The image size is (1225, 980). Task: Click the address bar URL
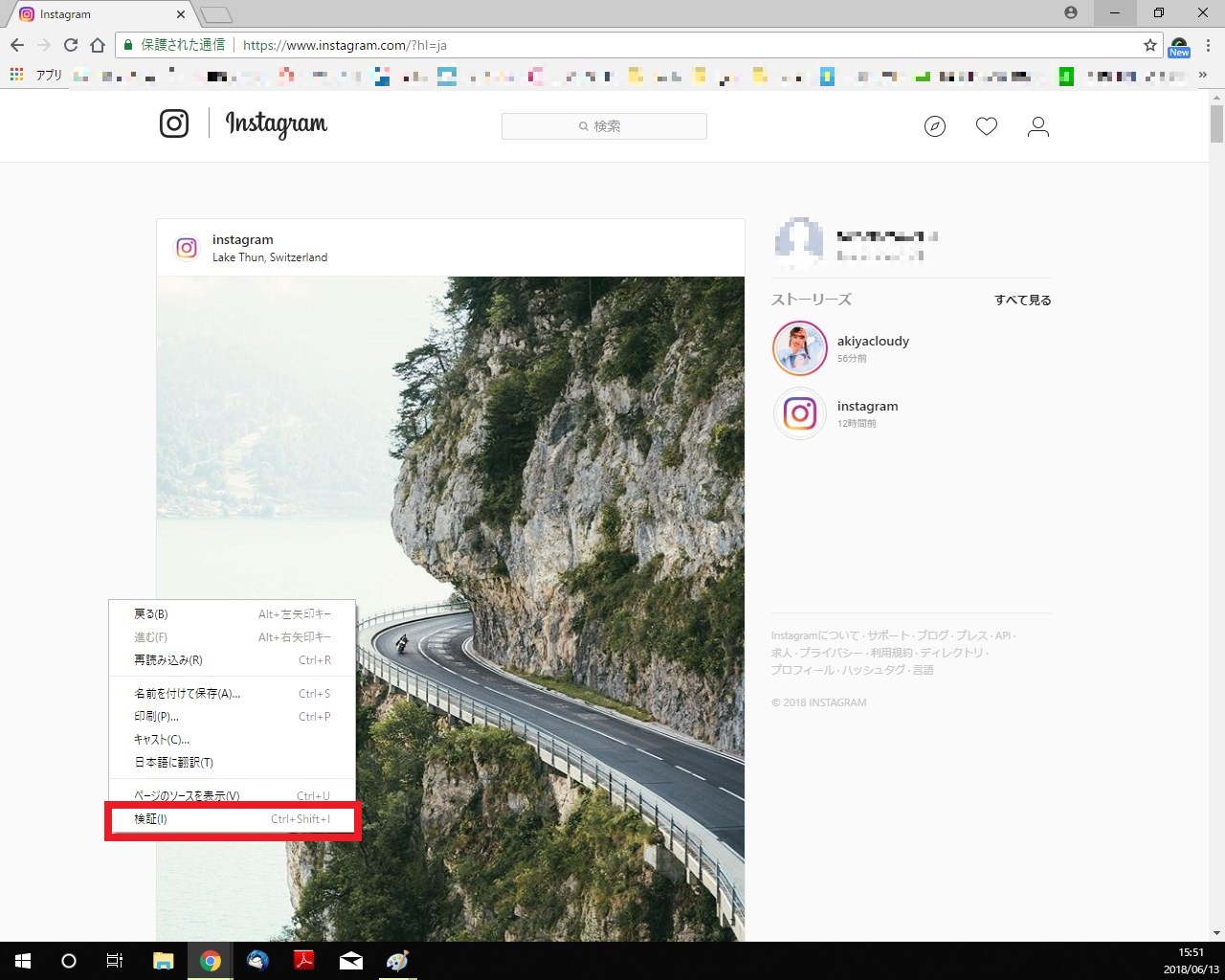tap(345, 45)
